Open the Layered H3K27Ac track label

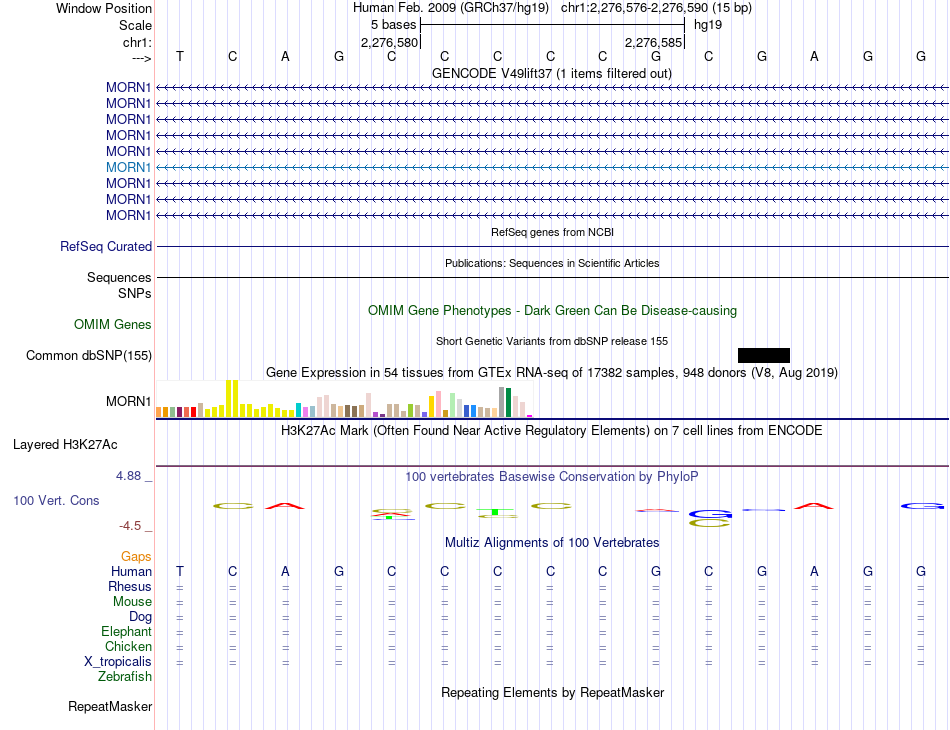point(65,445)
